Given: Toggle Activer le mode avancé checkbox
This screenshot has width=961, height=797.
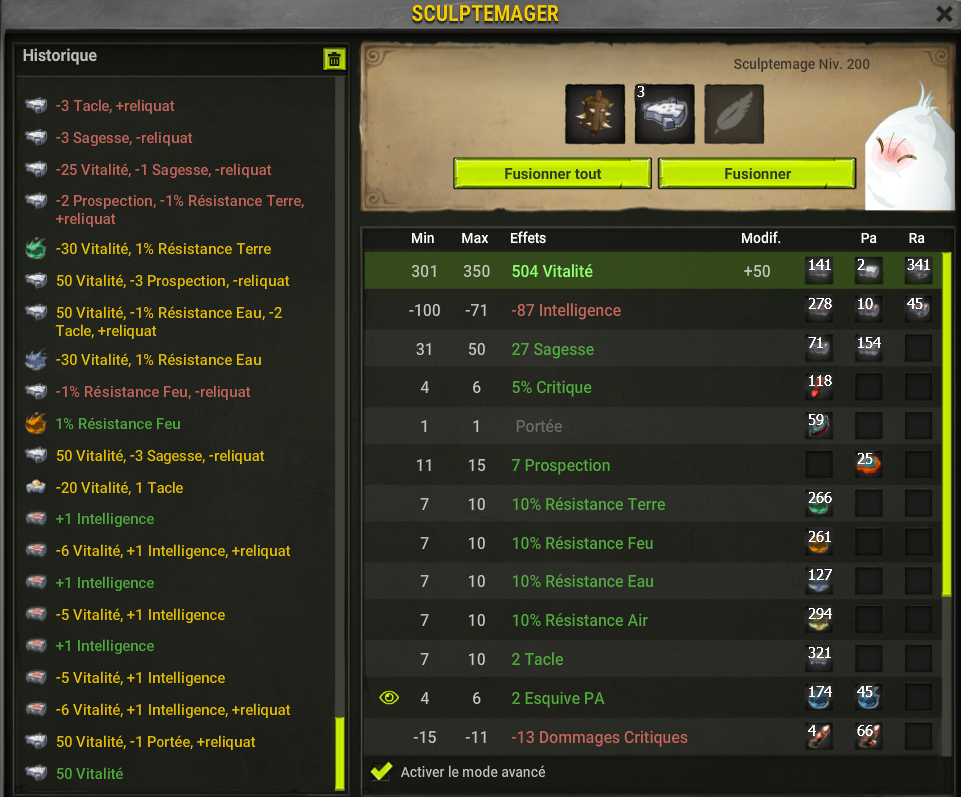Looking at the screenshot, I should [x=381, y=771].
